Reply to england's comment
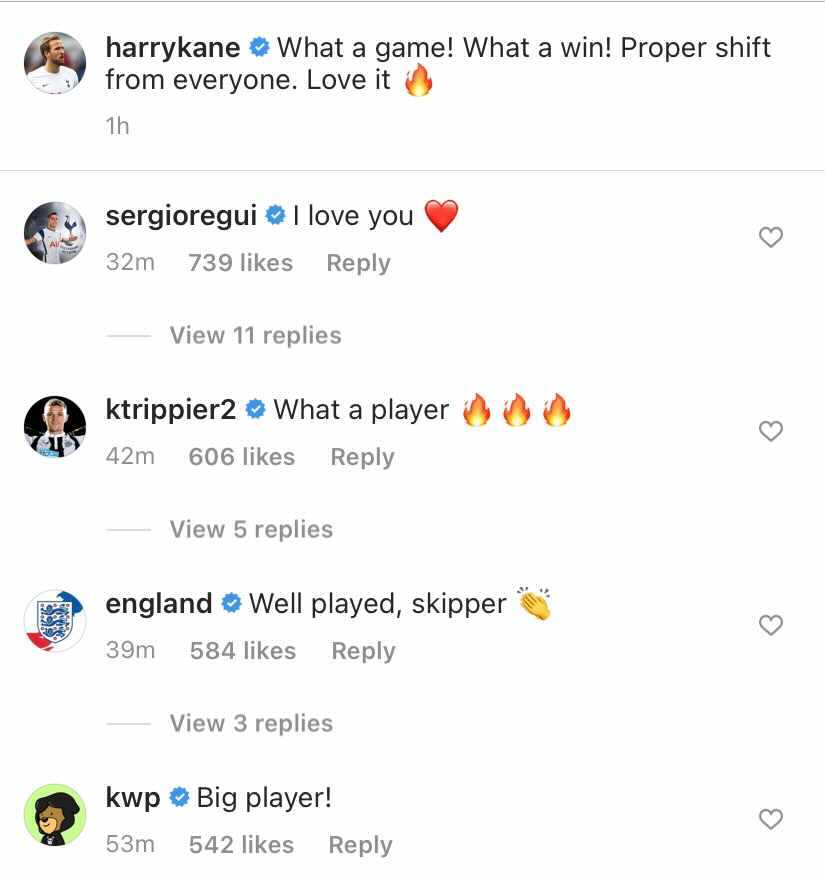The height and width of the screenshot is (882, 825). 363,652
